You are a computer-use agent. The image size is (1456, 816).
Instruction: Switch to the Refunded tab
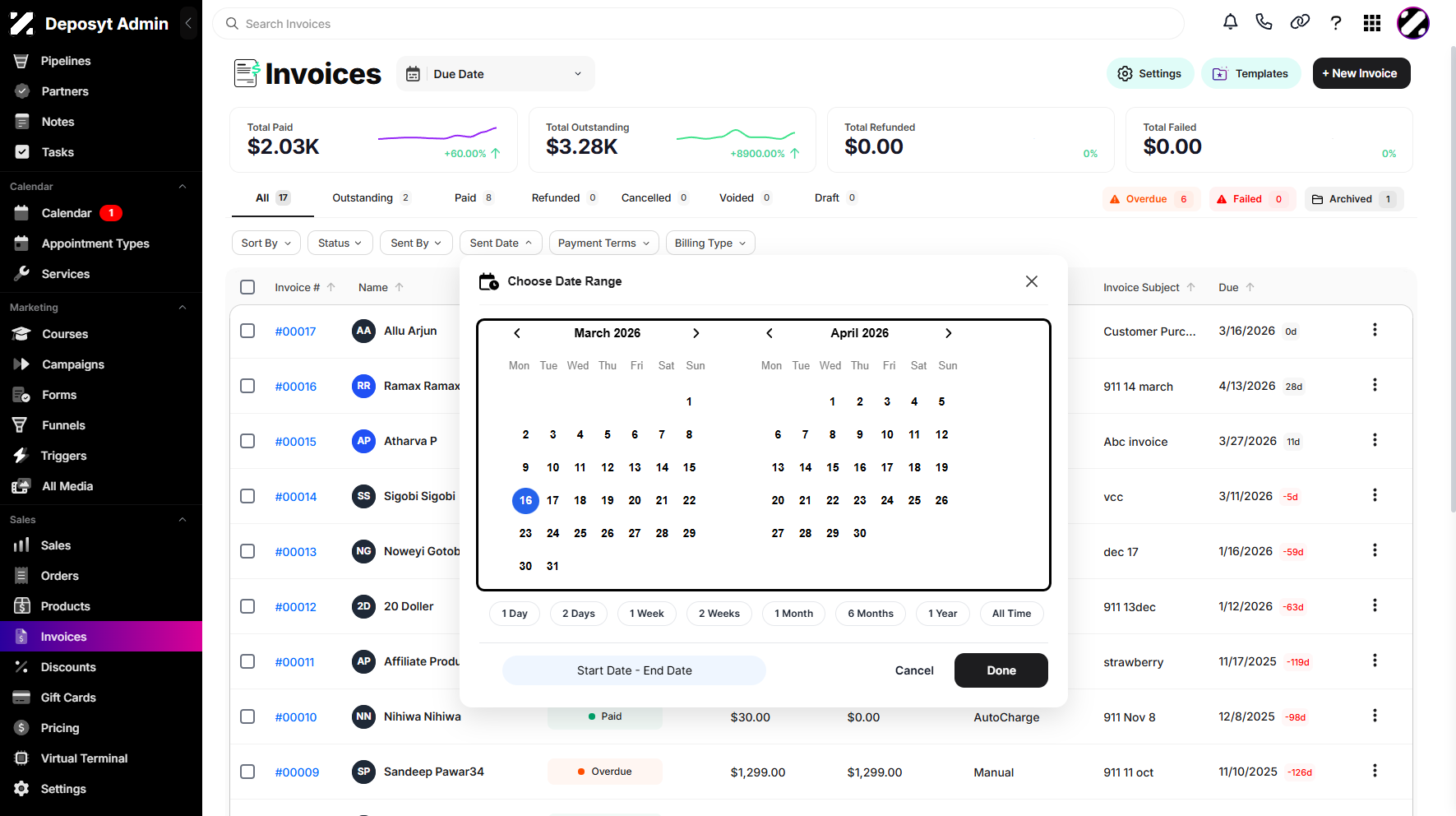[x=565, y=197]
